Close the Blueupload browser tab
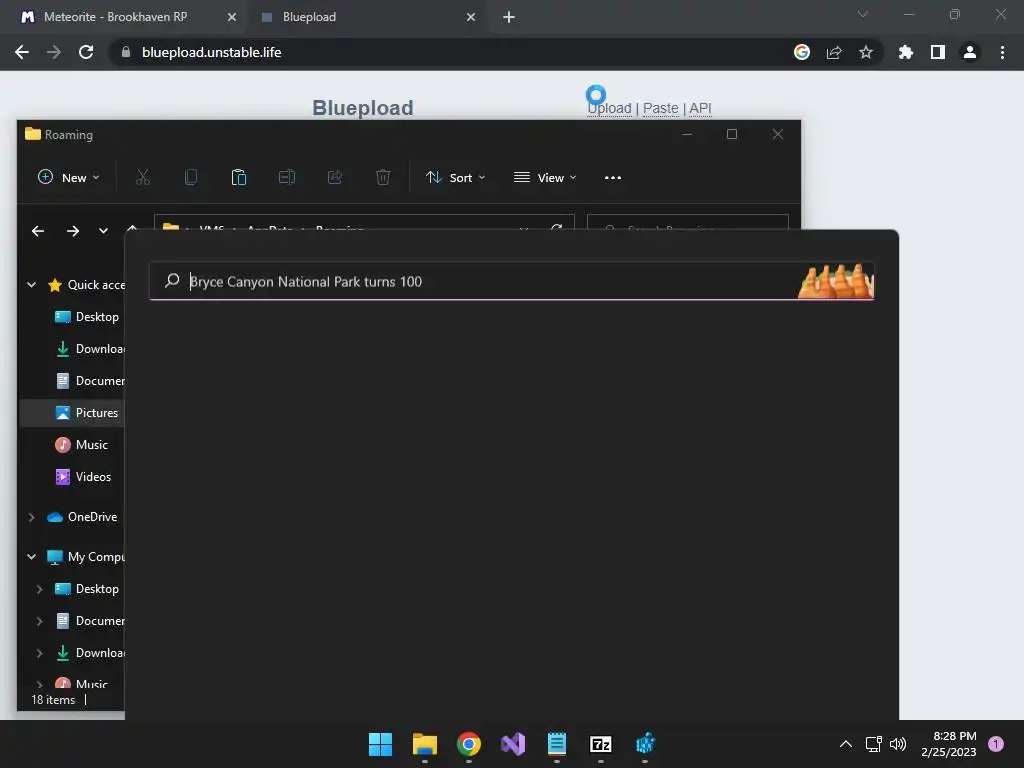This screenshot has height=768, width=1024. tap(471, 17)
